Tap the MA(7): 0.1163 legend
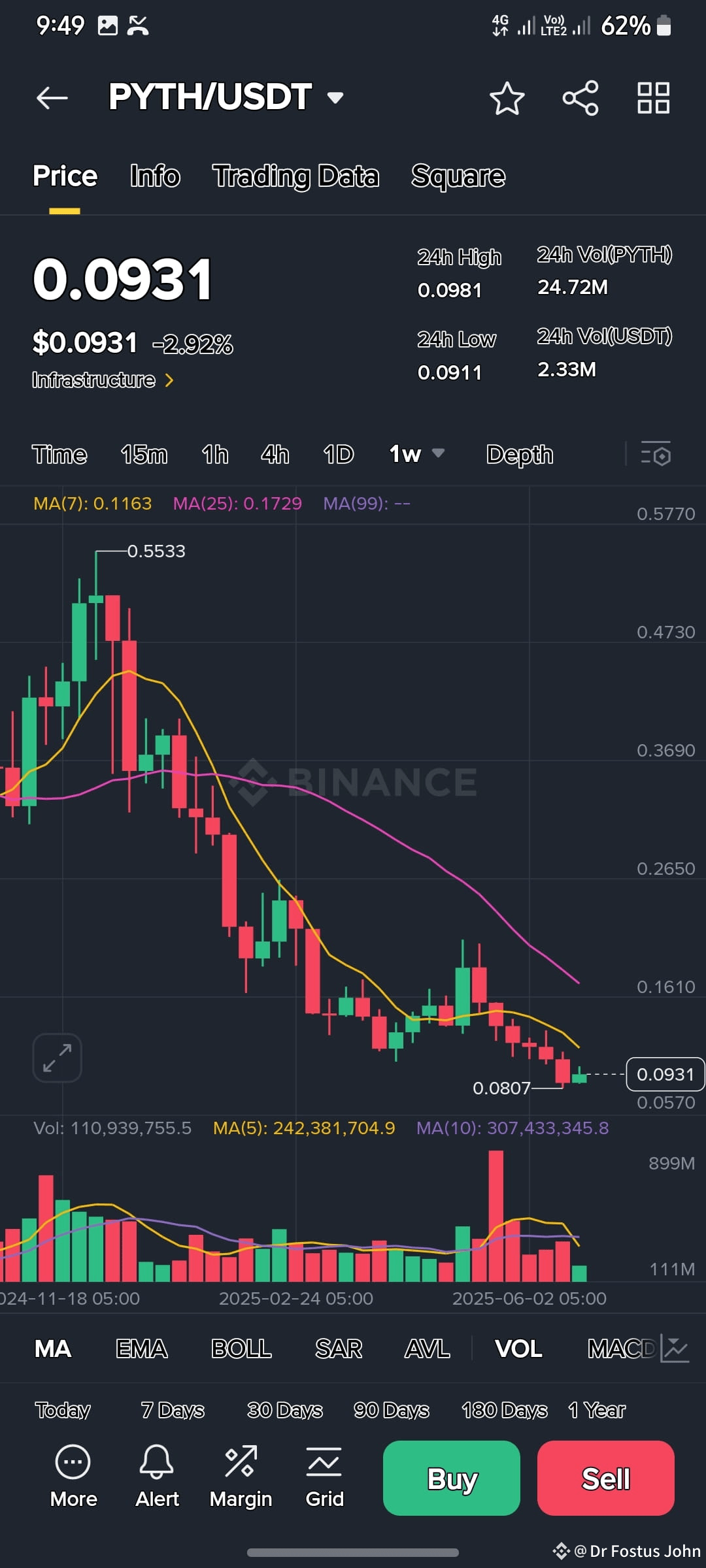The width and height of the screenshot is (706, 1568). coord(92,503)
